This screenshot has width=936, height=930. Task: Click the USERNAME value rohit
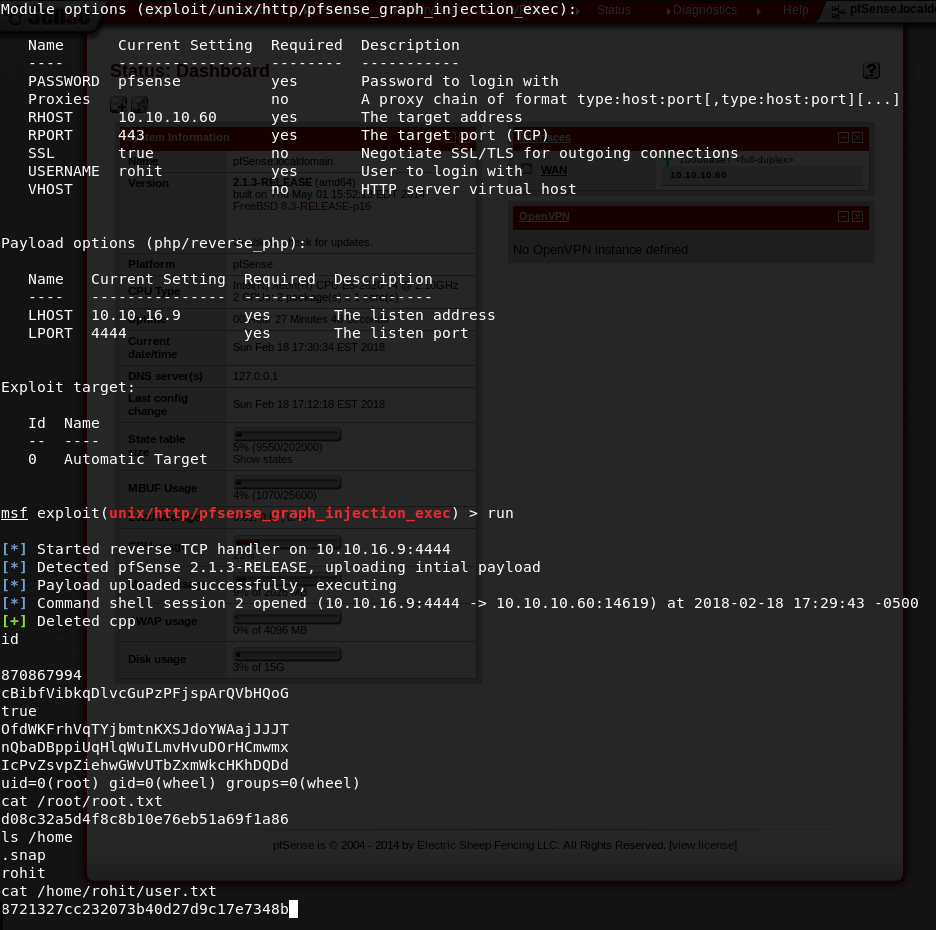(140, 171)
